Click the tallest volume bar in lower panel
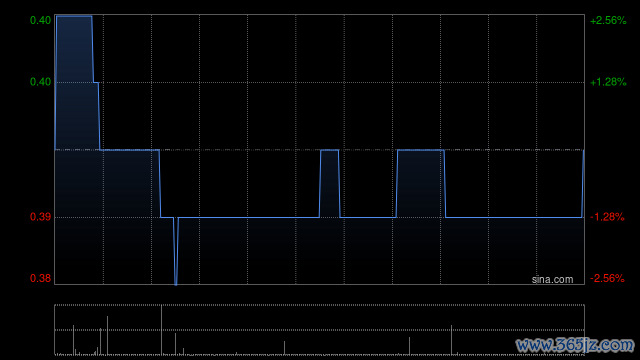640x360 pixels. [162, 330]
